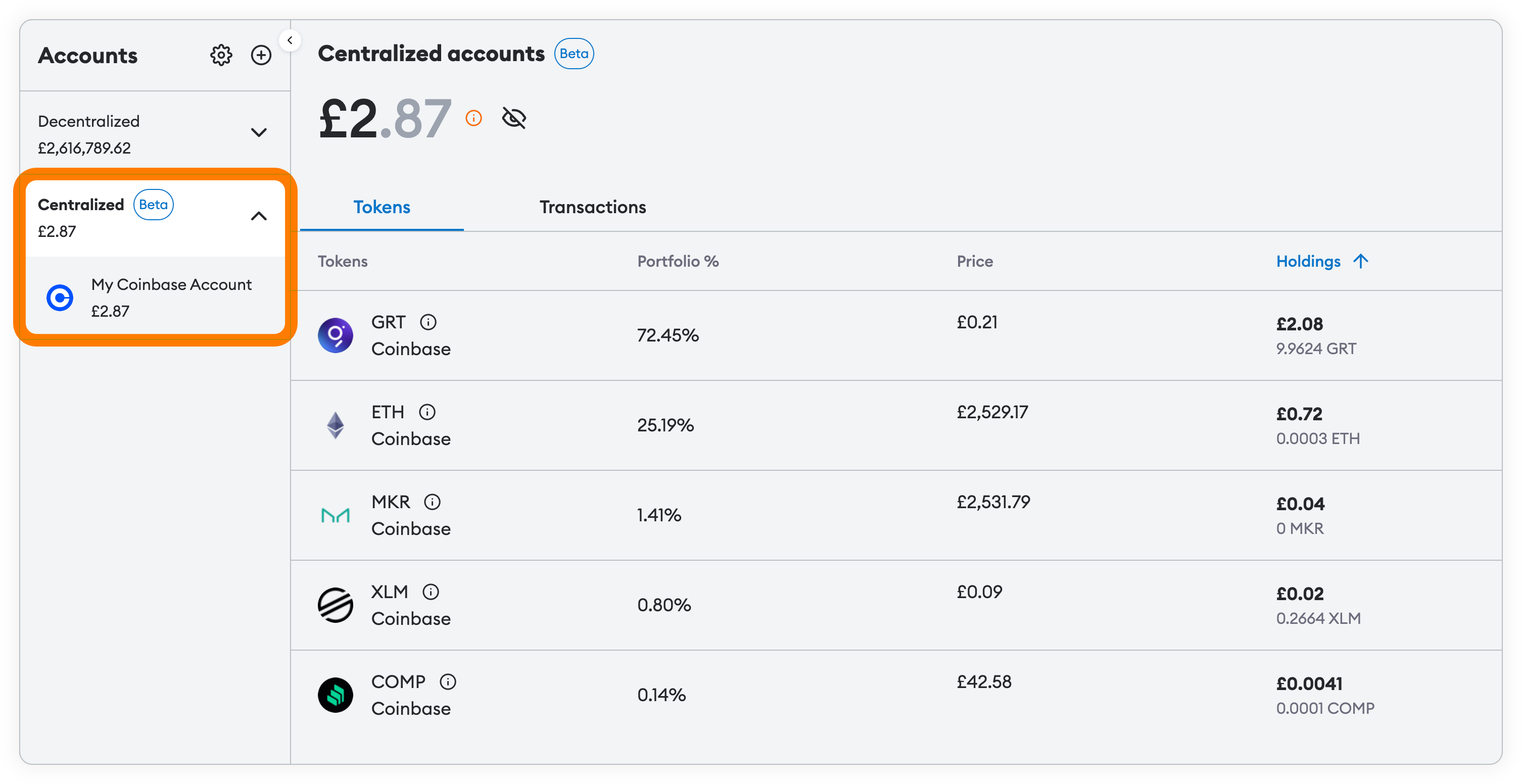Click the GRT price £0.21
Image resolution: width=1522 pixels, height=784 pixels.
(977, 322)
